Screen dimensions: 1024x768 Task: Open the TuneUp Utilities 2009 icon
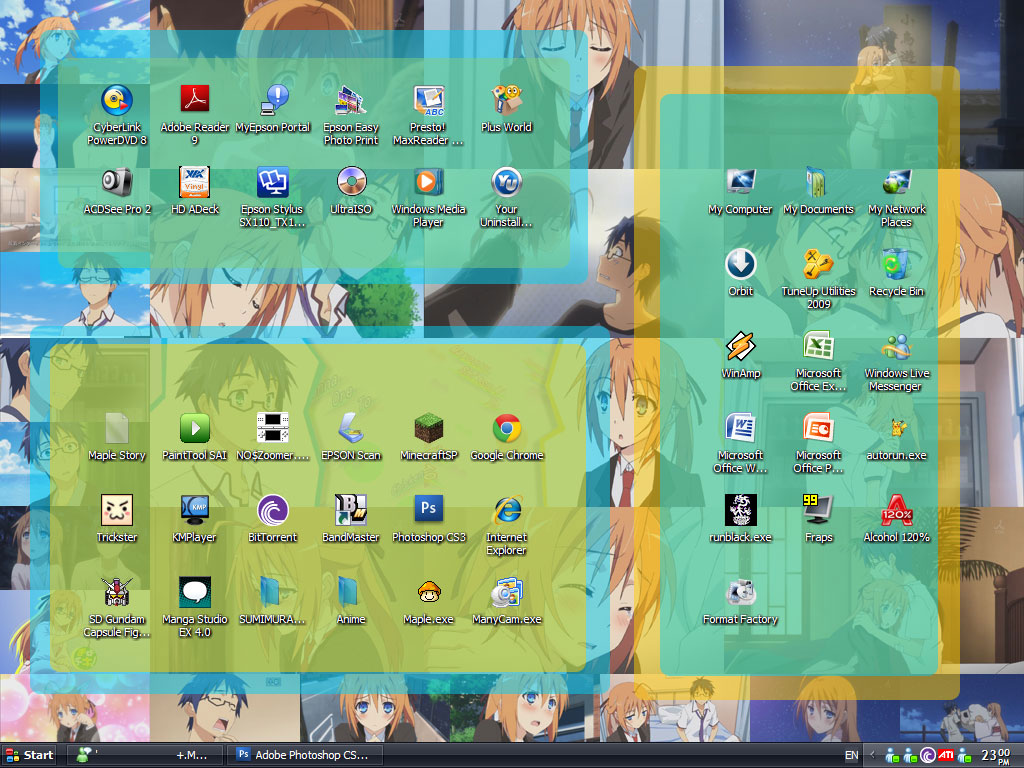coord(818,264)
